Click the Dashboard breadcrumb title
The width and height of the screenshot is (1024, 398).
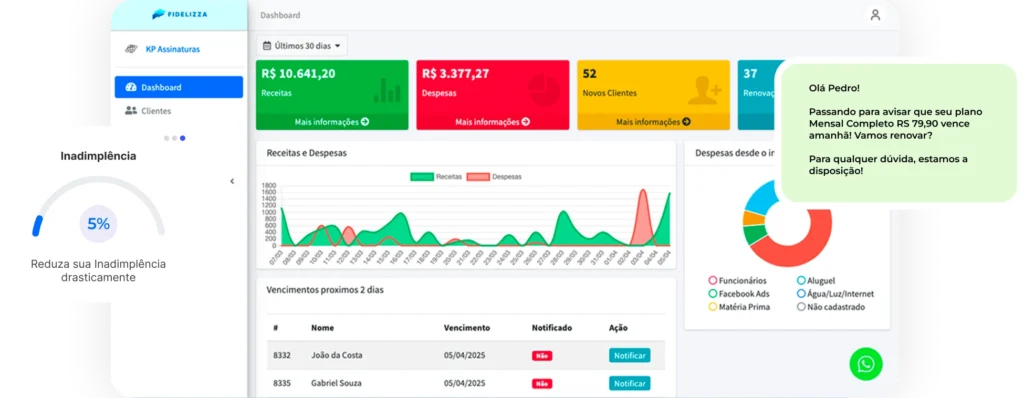coord(280,15)
